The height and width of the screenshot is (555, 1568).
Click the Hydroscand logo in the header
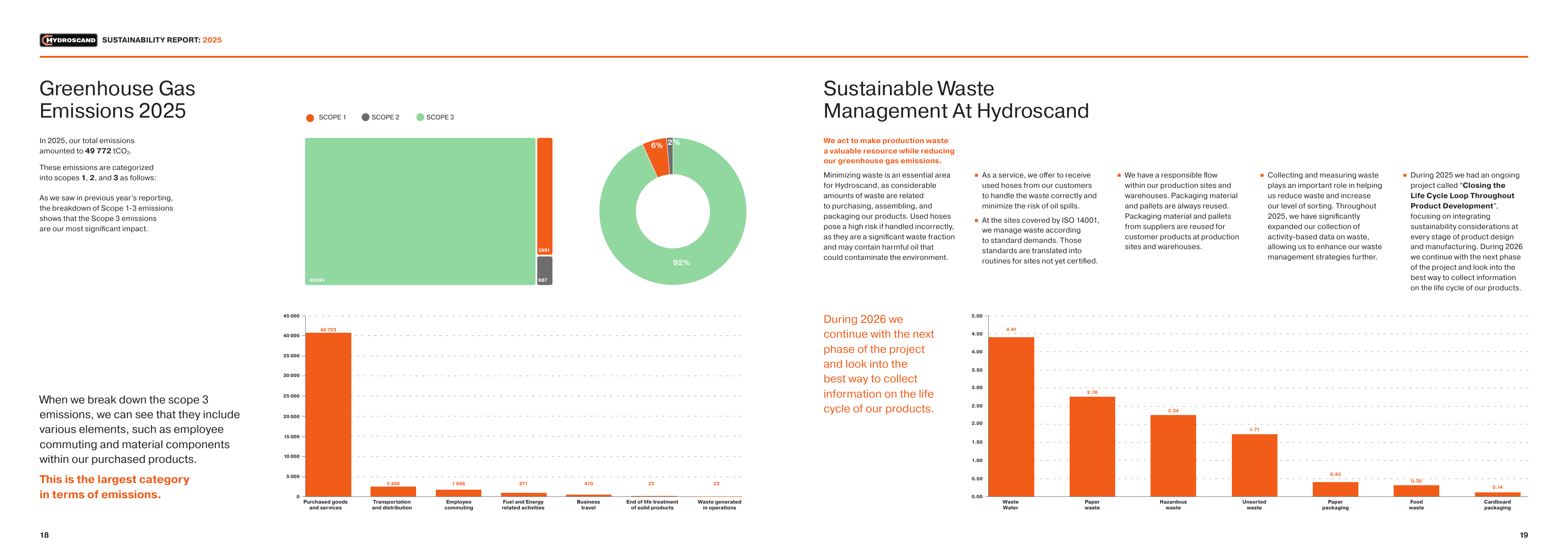tap(68, 40)
